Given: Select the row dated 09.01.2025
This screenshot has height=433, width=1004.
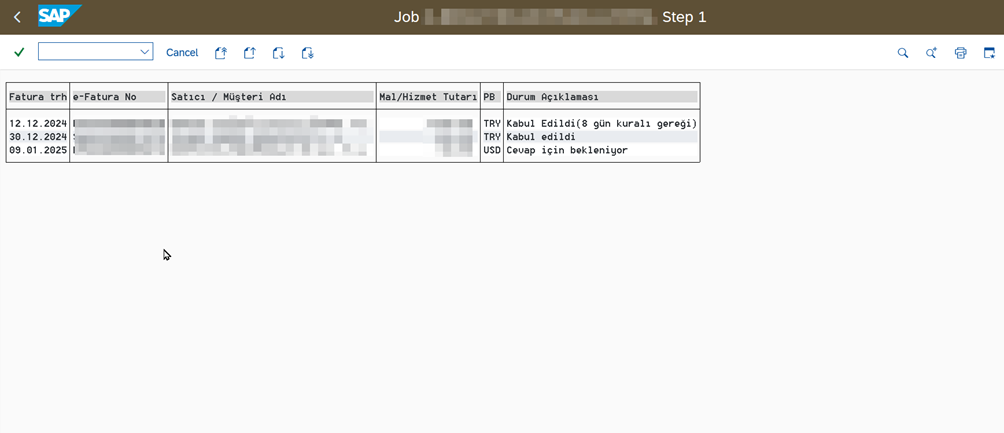Looking at the screenshot, I should [x=37, y=150].
